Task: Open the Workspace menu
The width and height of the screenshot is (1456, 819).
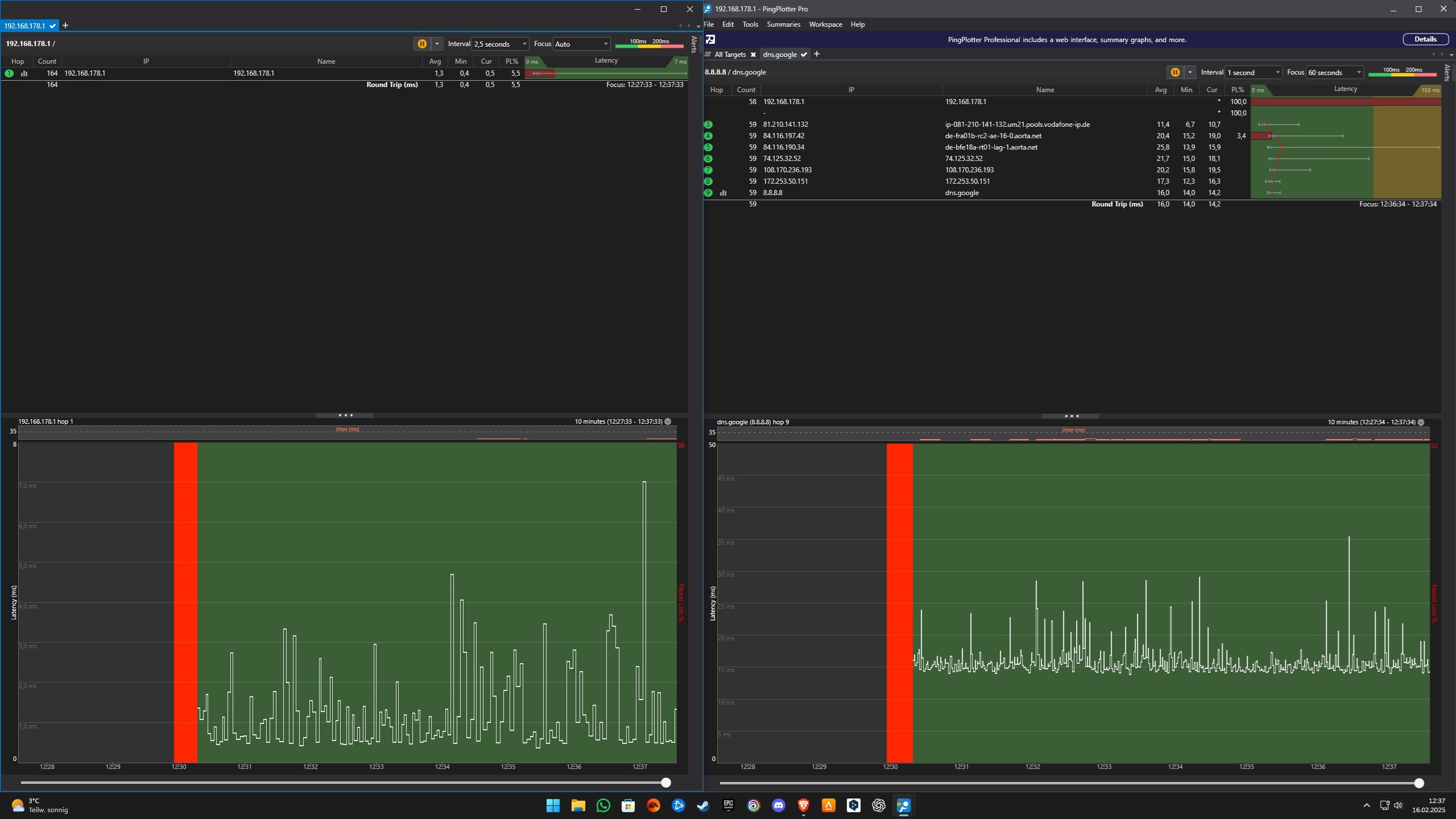Action: (825, 24)
